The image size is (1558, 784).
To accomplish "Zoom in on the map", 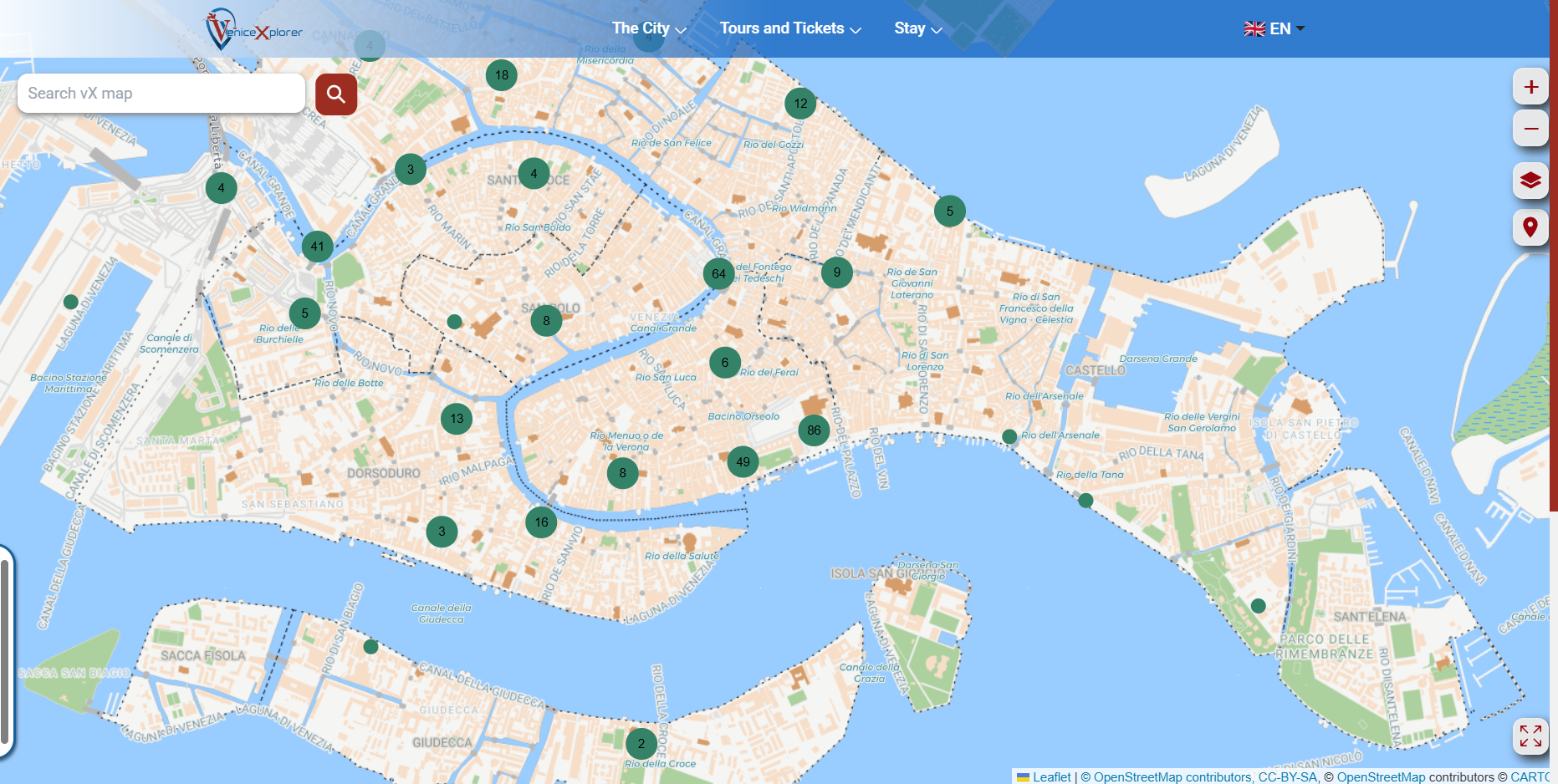I will [1530, 86].
